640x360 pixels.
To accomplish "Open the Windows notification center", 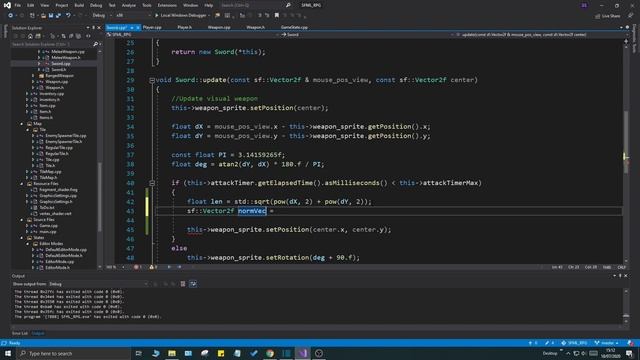I will (x=629, y=353).
